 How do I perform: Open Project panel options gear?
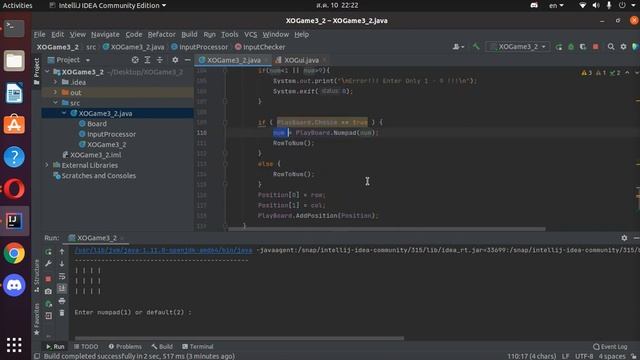[x=175, y=60]
